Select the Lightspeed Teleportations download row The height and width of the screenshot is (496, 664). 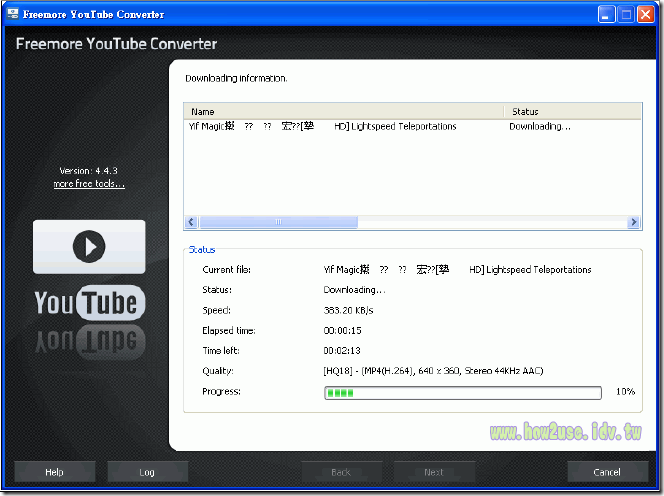[x=322, y=127]
